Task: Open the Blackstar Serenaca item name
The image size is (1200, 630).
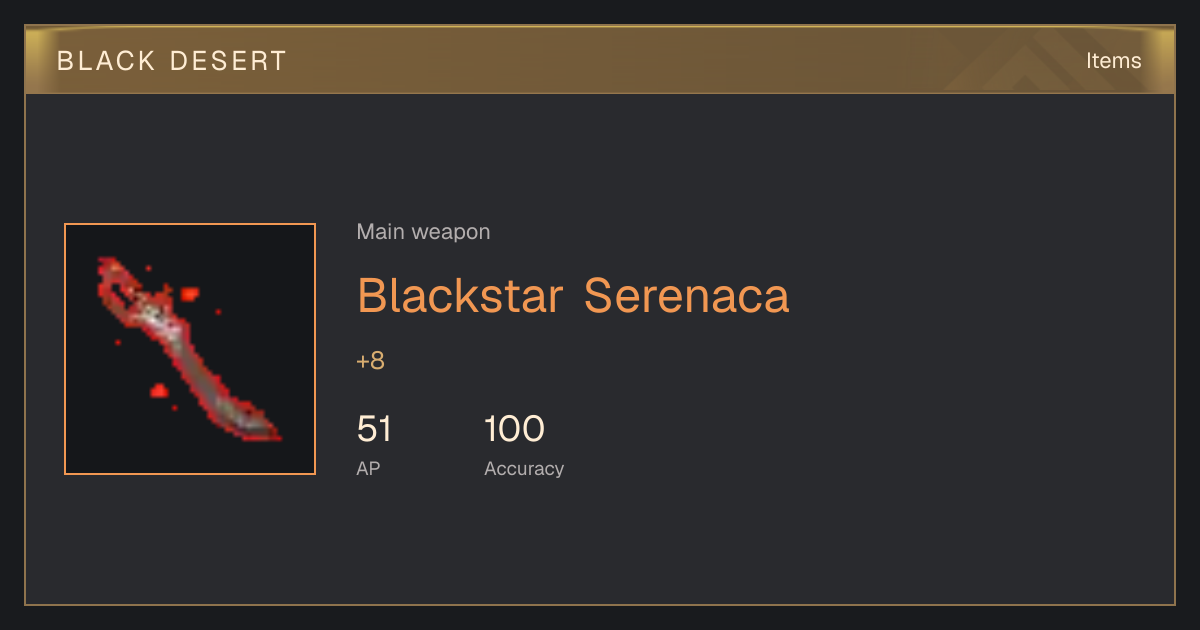Action: coord(573,296)
